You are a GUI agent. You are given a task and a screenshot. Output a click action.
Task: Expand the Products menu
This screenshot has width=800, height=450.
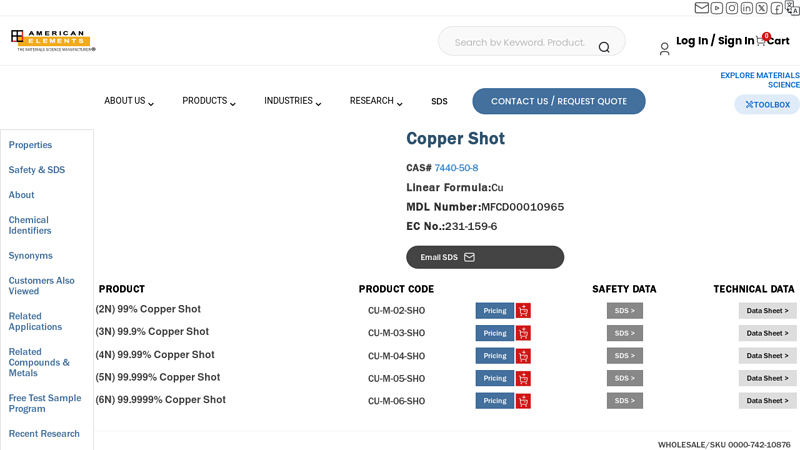(209, 101)
